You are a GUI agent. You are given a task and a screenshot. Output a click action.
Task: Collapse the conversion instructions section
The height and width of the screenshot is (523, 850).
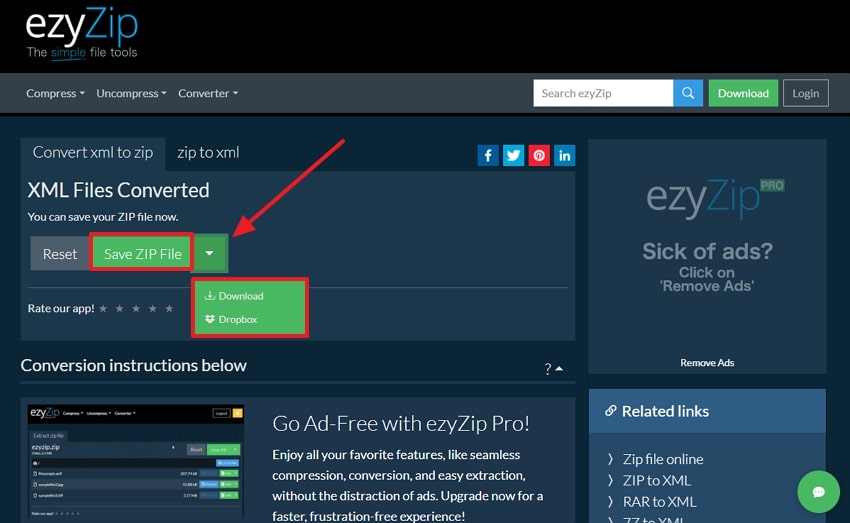[x=559, y=369]
